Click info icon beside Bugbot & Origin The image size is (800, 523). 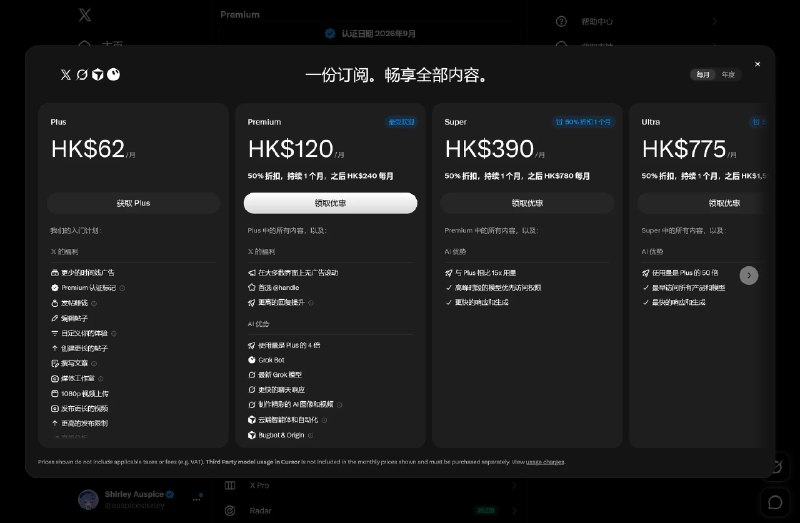[x=310, y=435]
